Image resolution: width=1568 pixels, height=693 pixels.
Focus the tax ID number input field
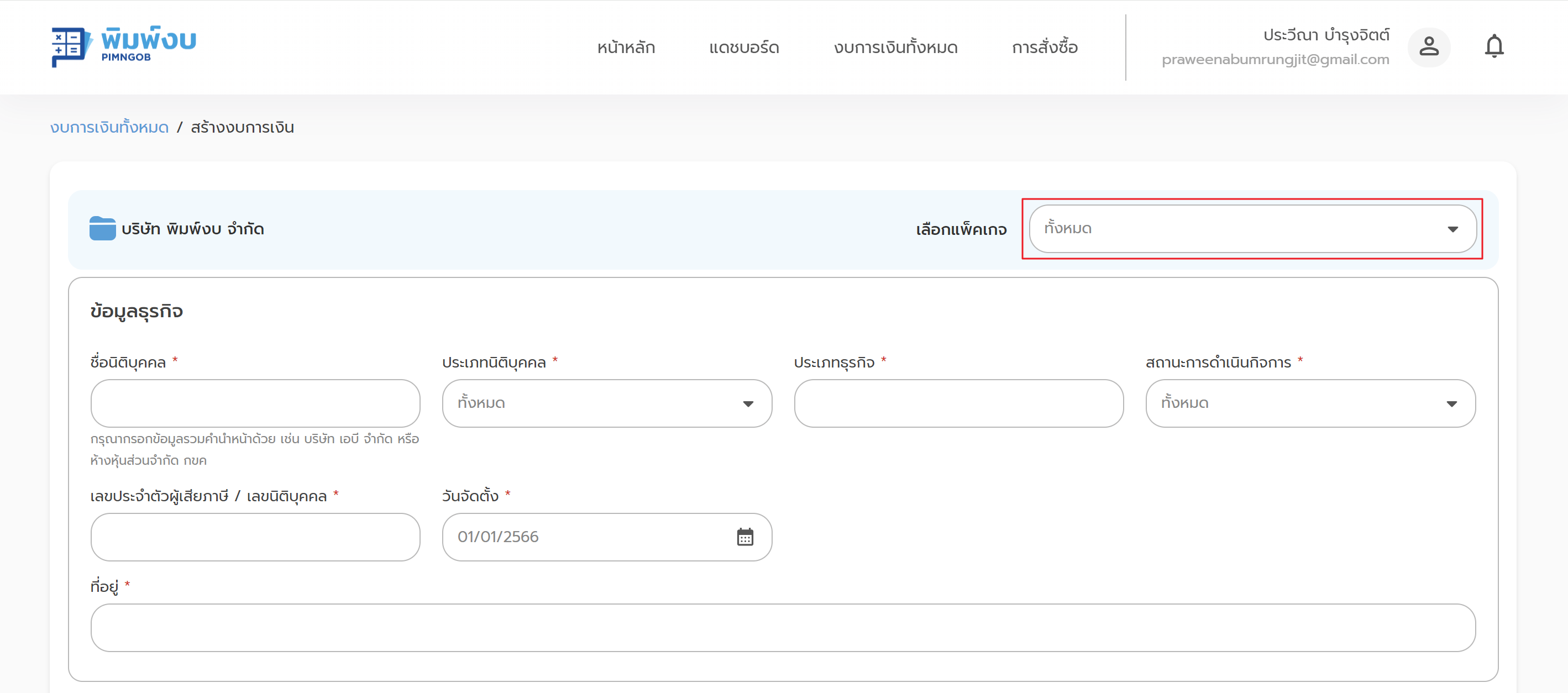[255, 537]
